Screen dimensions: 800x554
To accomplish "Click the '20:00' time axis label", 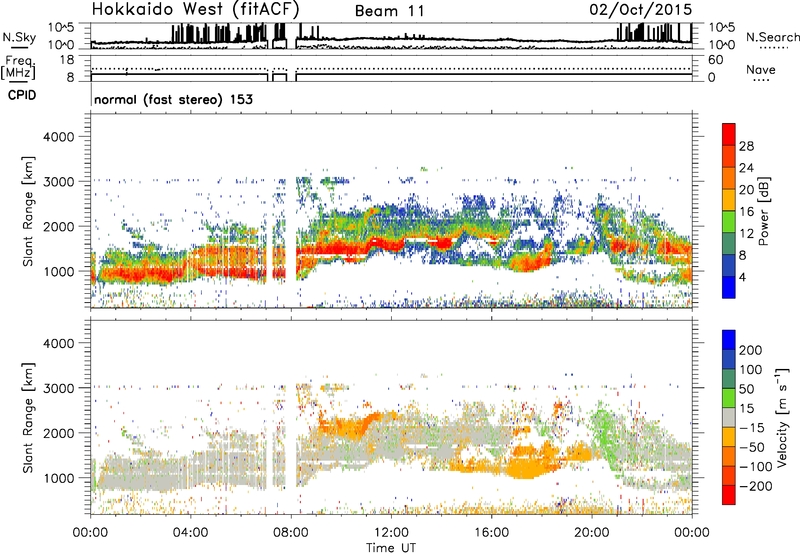I will pos(592,533).
